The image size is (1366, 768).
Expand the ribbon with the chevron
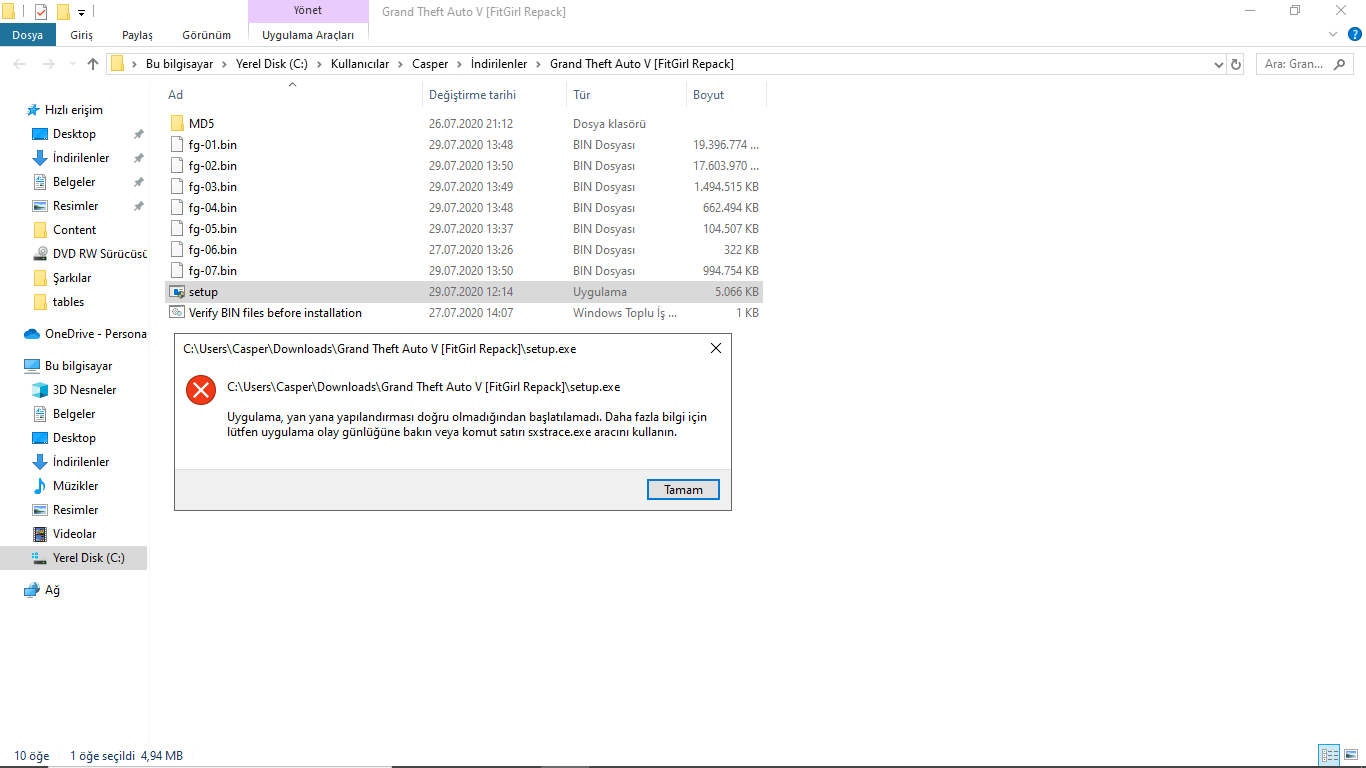(1333, 34)
